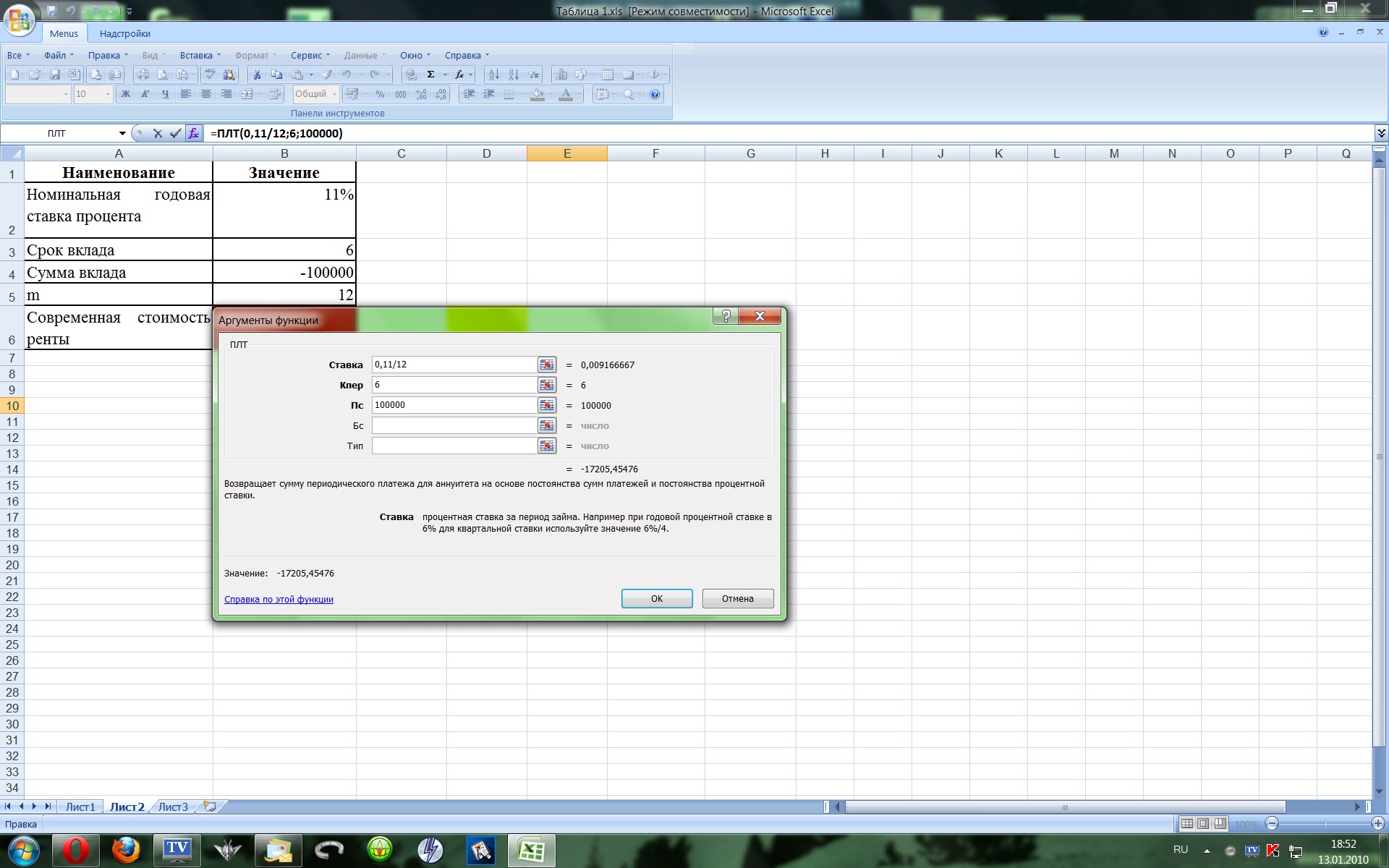
Task: Click the Insert function fx formula bar button
Action: tap(193, 133)
